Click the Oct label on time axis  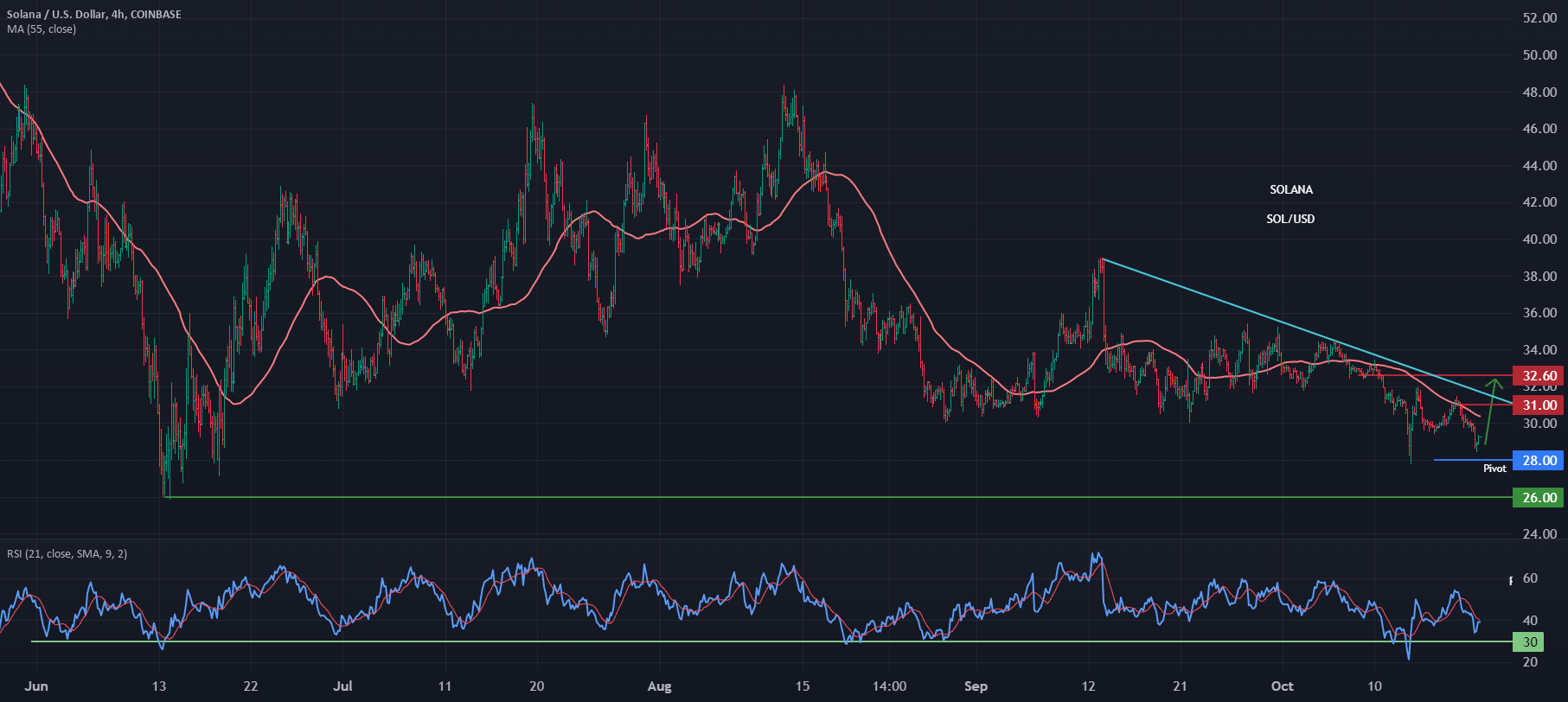[1283, 686]
